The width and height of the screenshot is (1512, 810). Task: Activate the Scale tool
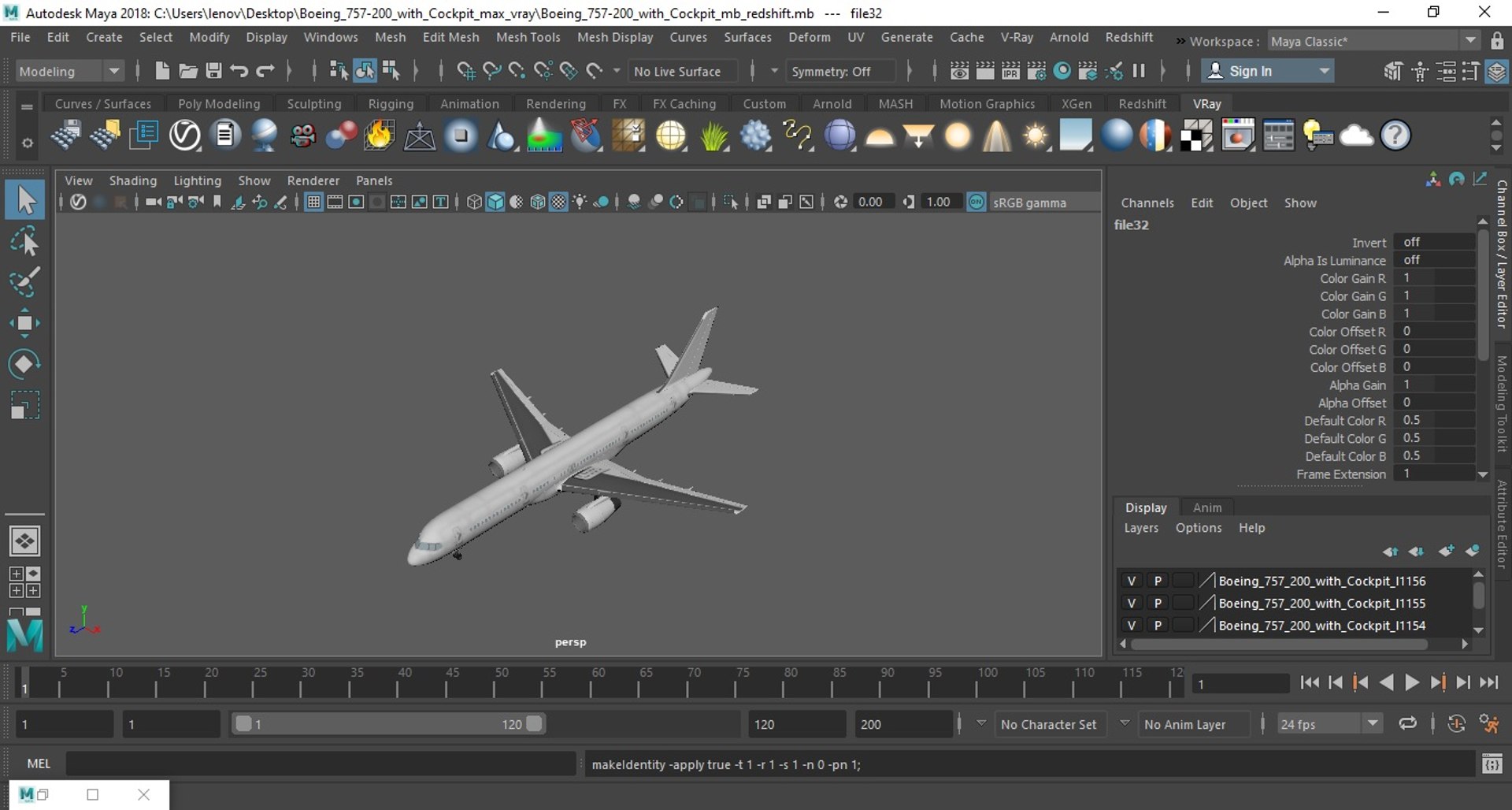point(25,405)
